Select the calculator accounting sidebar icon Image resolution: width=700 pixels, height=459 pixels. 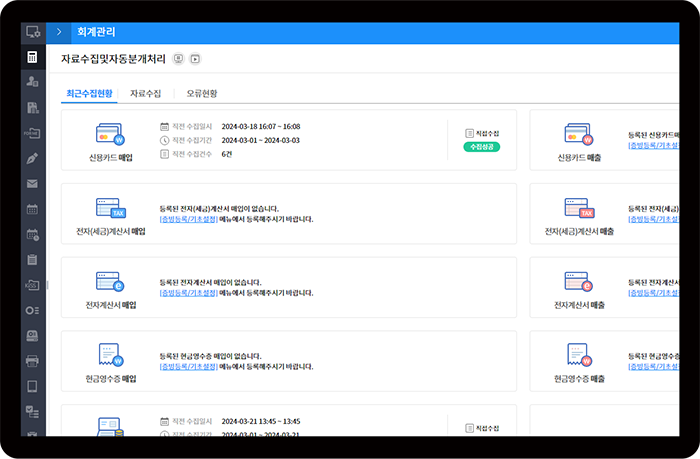coord(32,57)
